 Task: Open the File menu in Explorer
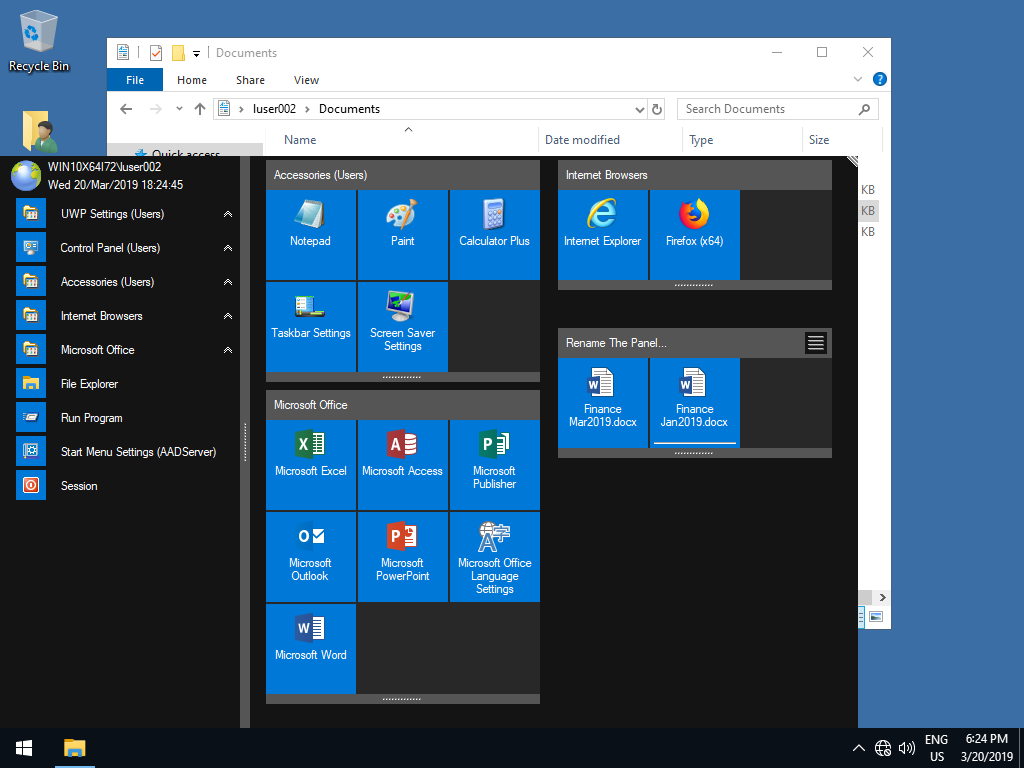[134, 79]
